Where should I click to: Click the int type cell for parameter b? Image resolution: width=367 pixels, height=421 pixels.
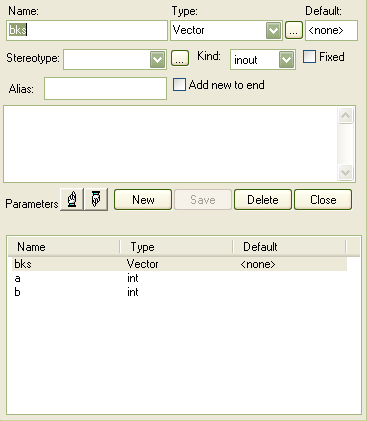tap(133, 292)
